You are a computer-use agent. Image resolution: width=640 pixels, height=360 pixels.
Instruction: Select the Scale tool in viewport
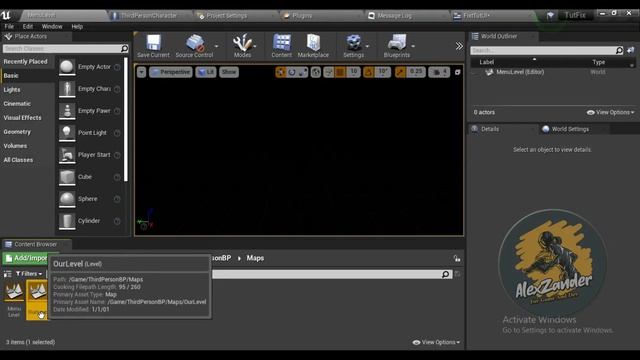[x=303, y=72]
